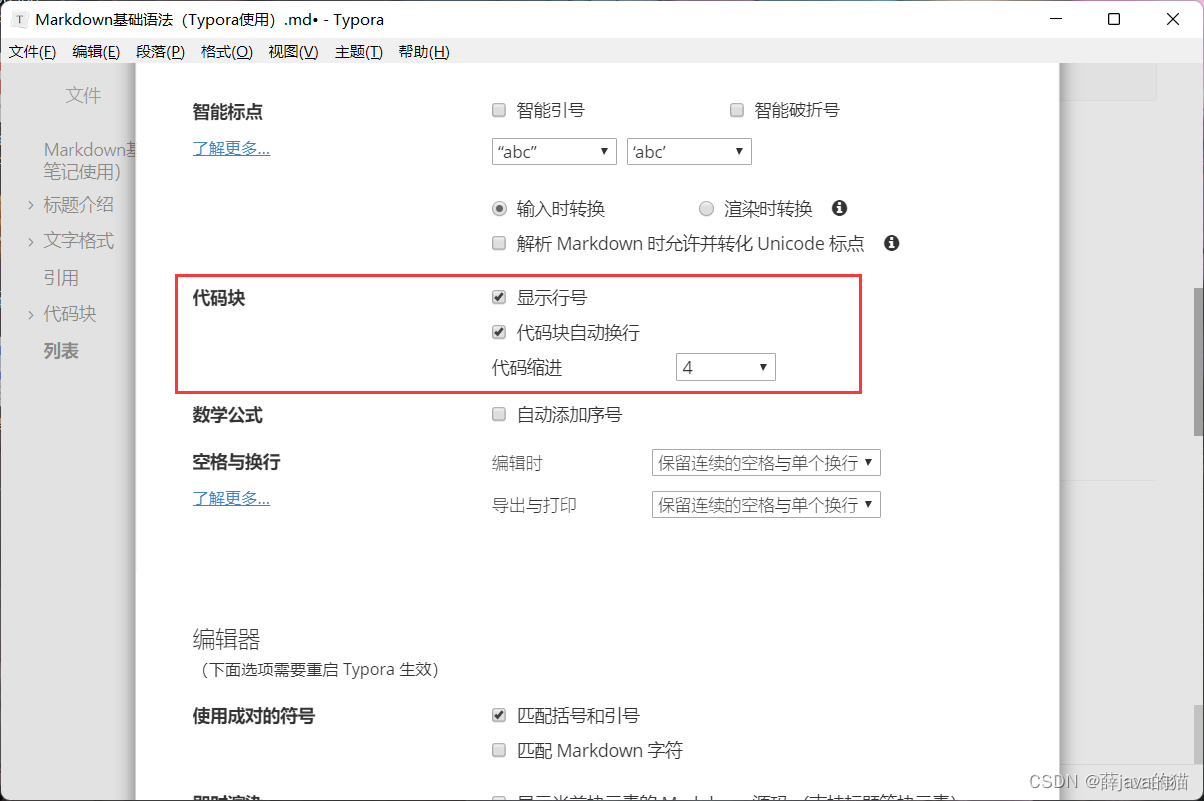Click the 空格与换行 section heading
The height and width of the screenshot is (801, 1204).
[x=237, y=462]
